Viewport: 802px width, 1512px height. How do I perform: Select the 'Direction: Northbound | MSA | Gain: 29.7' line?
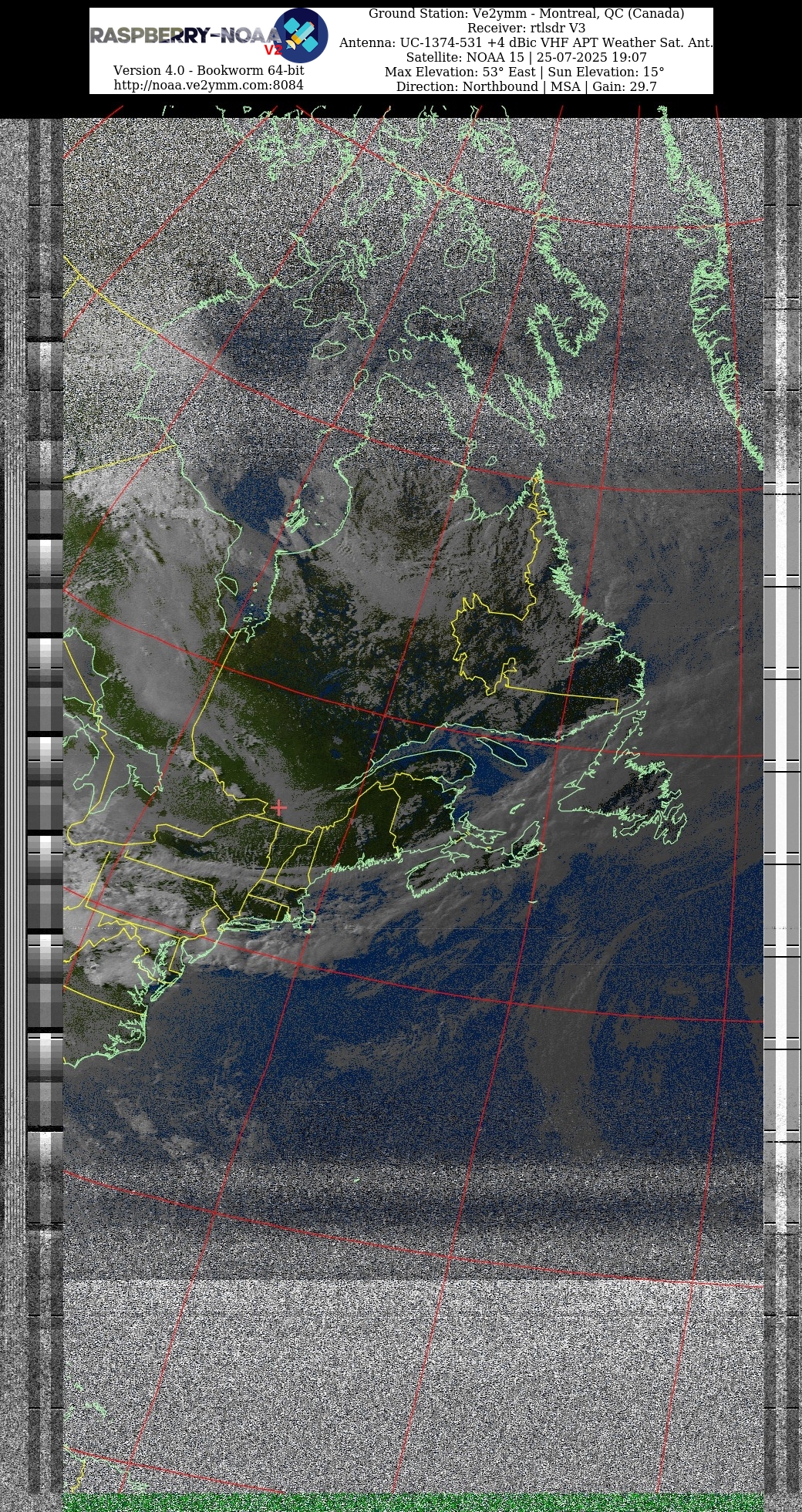526,86
